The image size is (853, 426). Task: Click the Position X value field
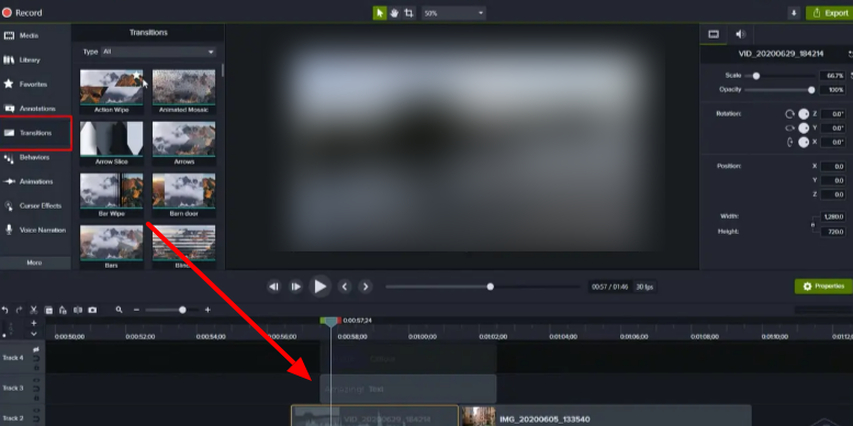(x=832, y=166)
